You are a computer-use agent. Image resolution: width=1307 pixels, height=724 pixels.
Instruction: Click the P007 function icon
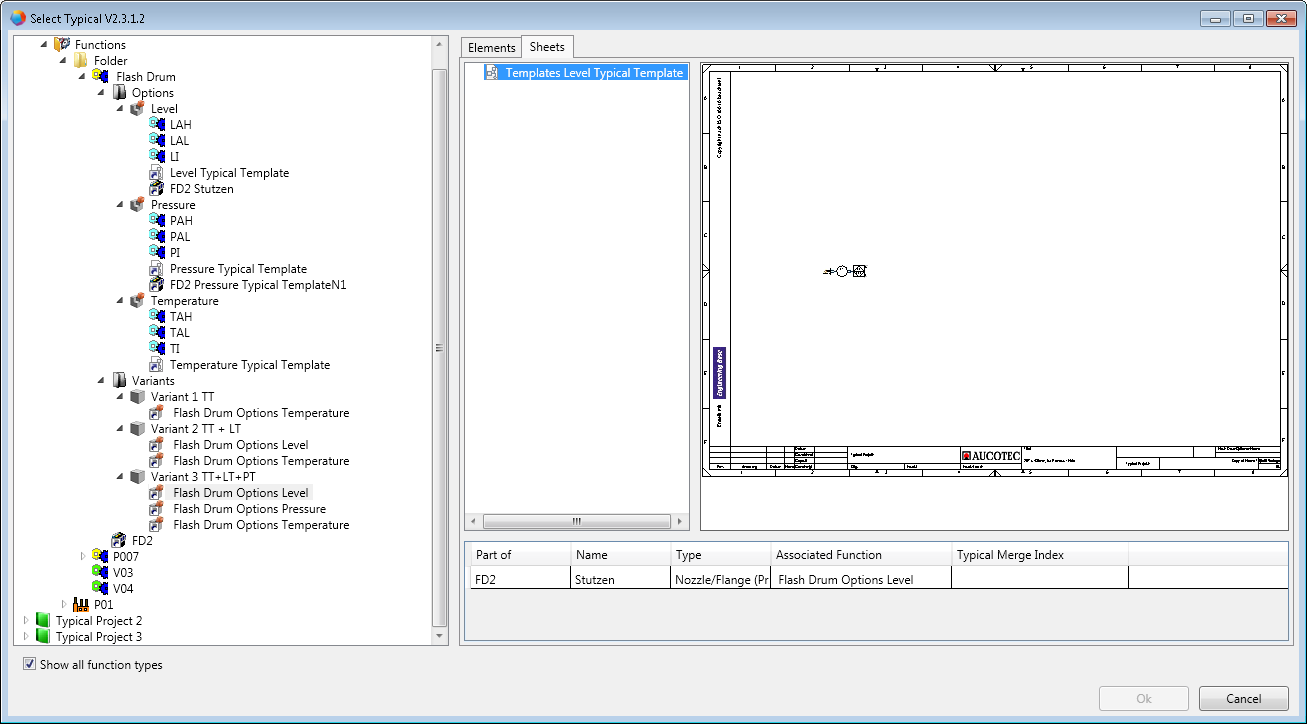pos(100,557)
